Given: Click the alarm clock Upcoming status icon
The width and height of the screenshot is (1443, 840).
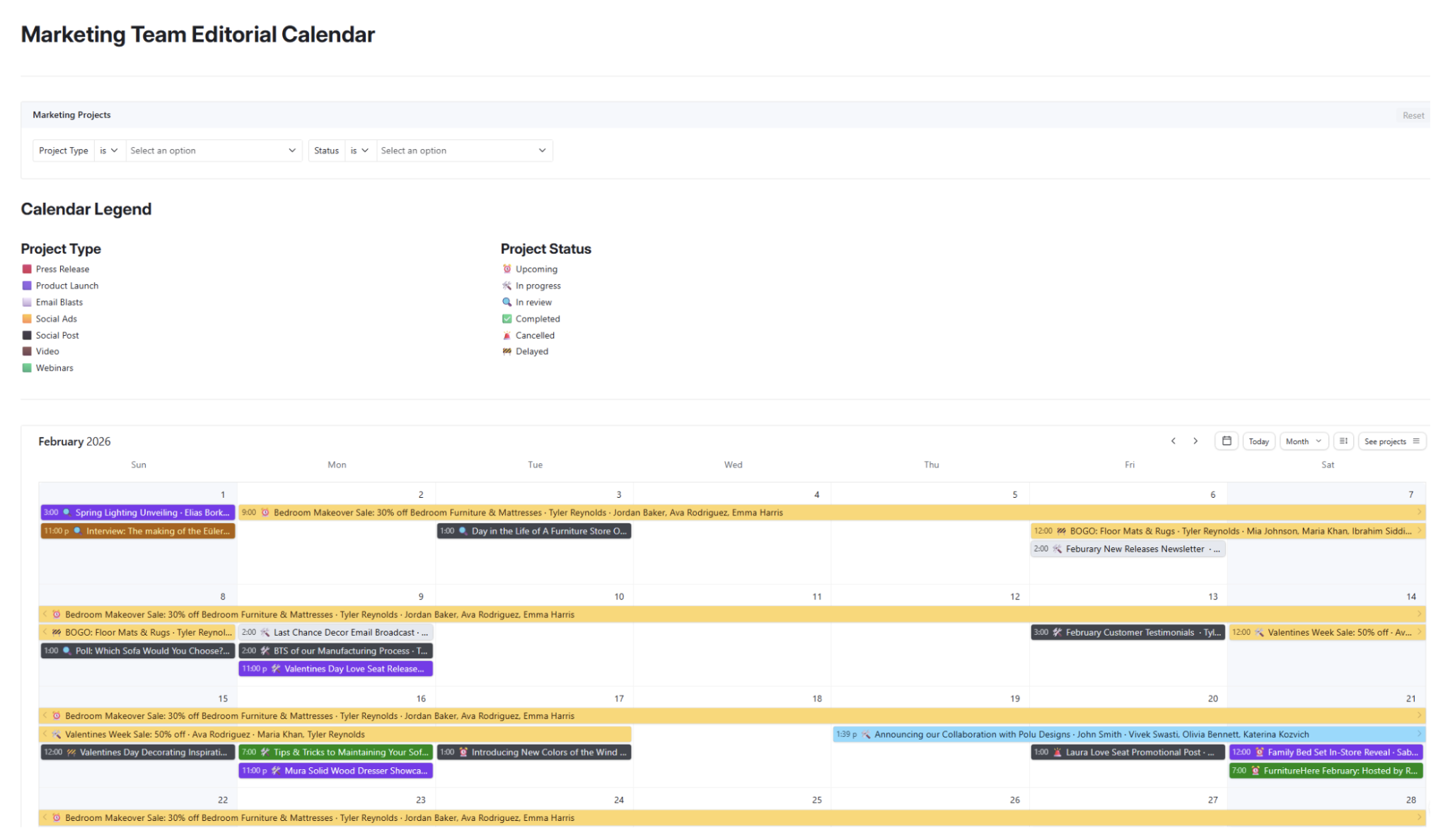Looking at the screenshot, I should click(x=506, y=269).
